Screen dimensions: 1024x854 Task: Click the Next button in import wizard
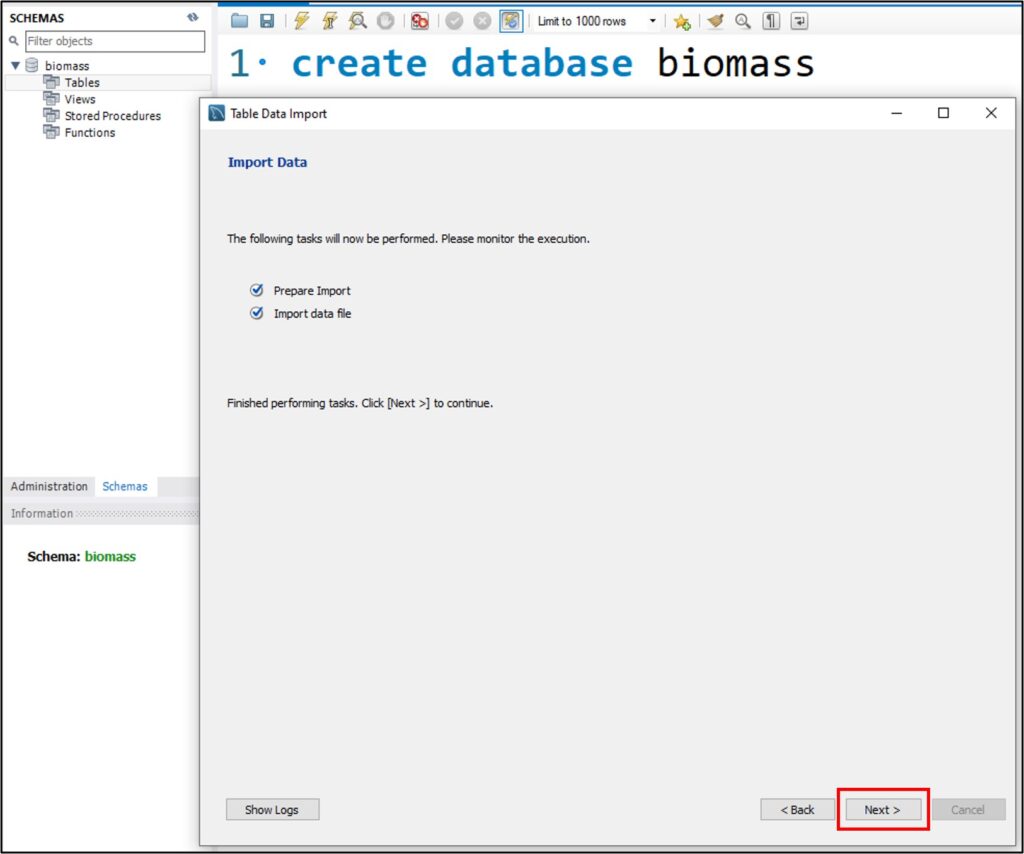(x=882, y=810)
